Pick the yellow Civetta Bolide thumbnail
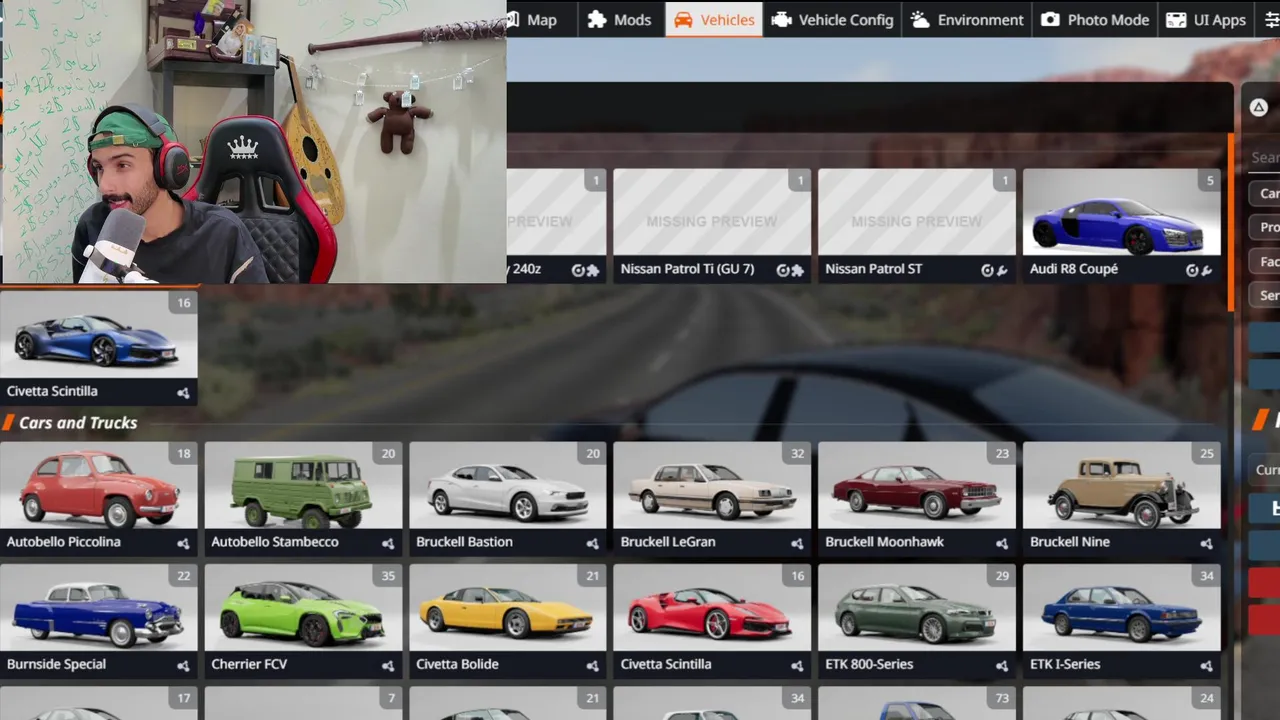Screen dimensions: 1280x720 [x=508, y=608]
